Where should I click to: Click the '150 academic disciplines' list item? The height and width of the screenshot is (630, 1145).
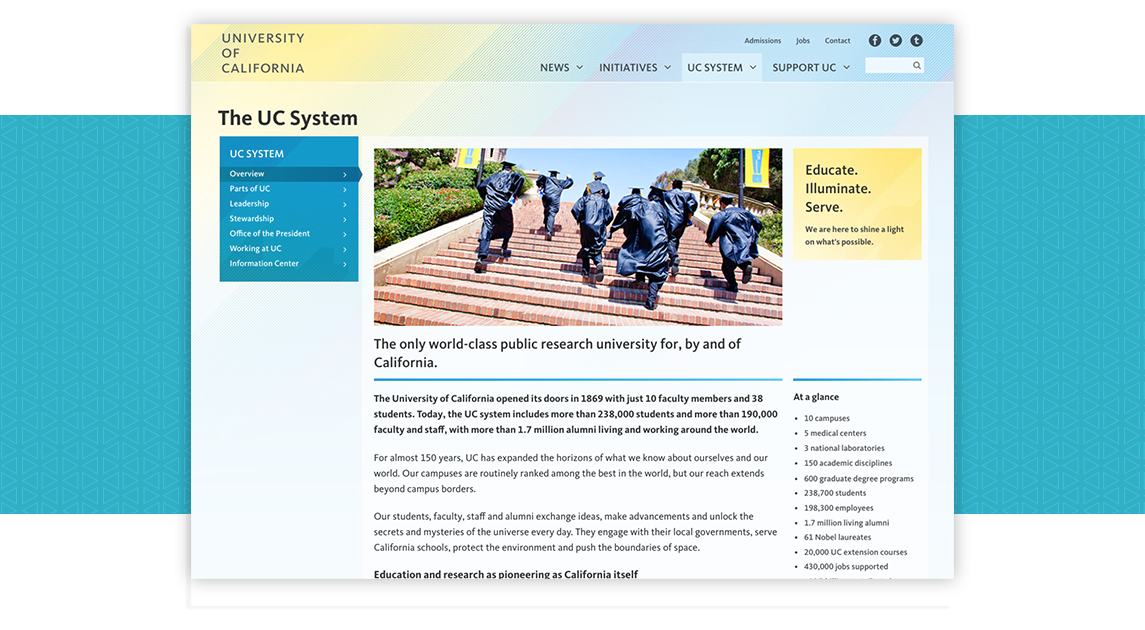[x=848, y=463]
